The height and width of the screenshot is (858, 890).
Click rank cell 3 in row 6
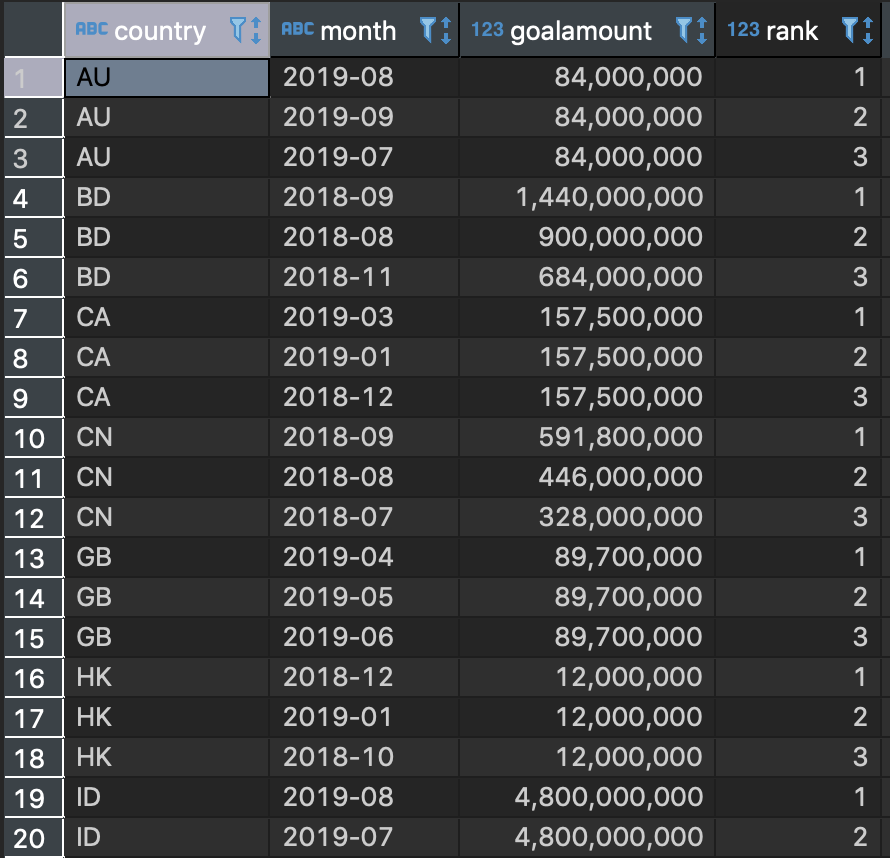click(798, 277)
